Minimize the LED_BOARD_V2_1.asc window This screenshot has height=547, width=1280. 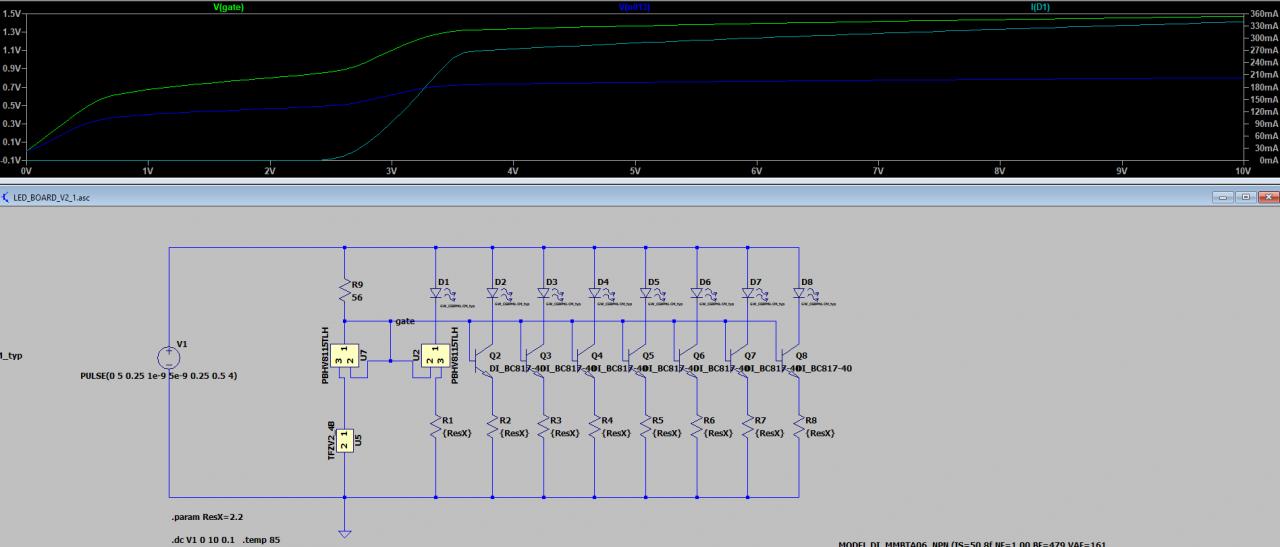tap(1223, 197)
